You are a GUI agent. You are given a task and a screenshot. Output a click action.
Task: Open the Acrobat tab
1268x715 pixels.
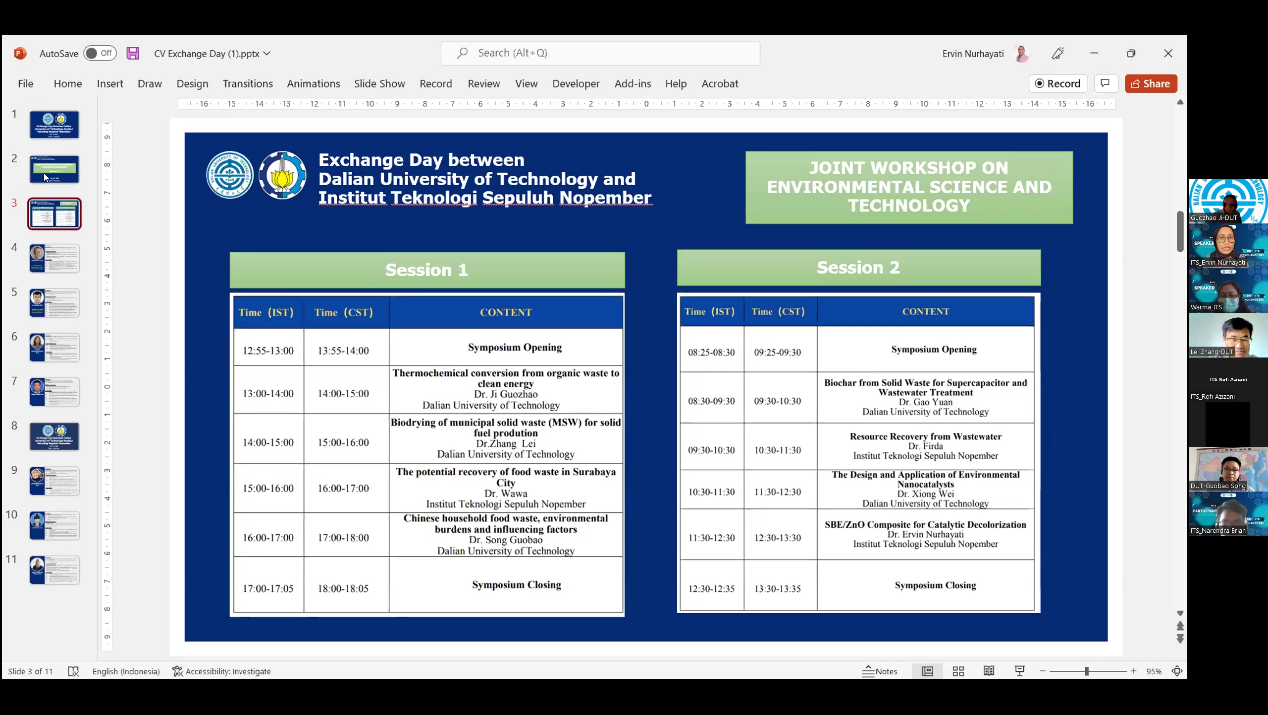click(720, 84)
